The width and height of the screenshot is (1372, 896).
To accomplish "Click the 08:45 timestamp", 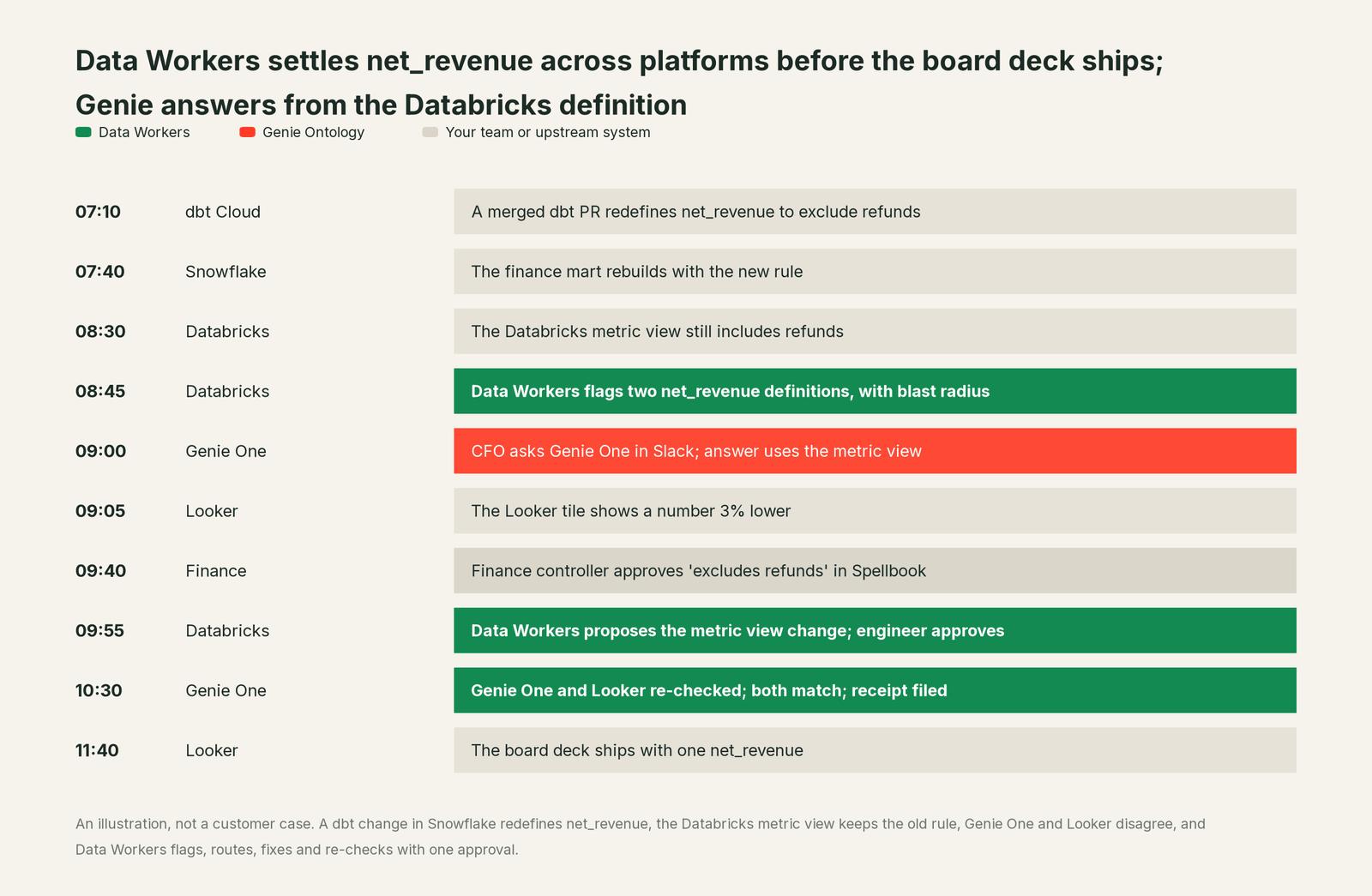I will click(100, 391).
